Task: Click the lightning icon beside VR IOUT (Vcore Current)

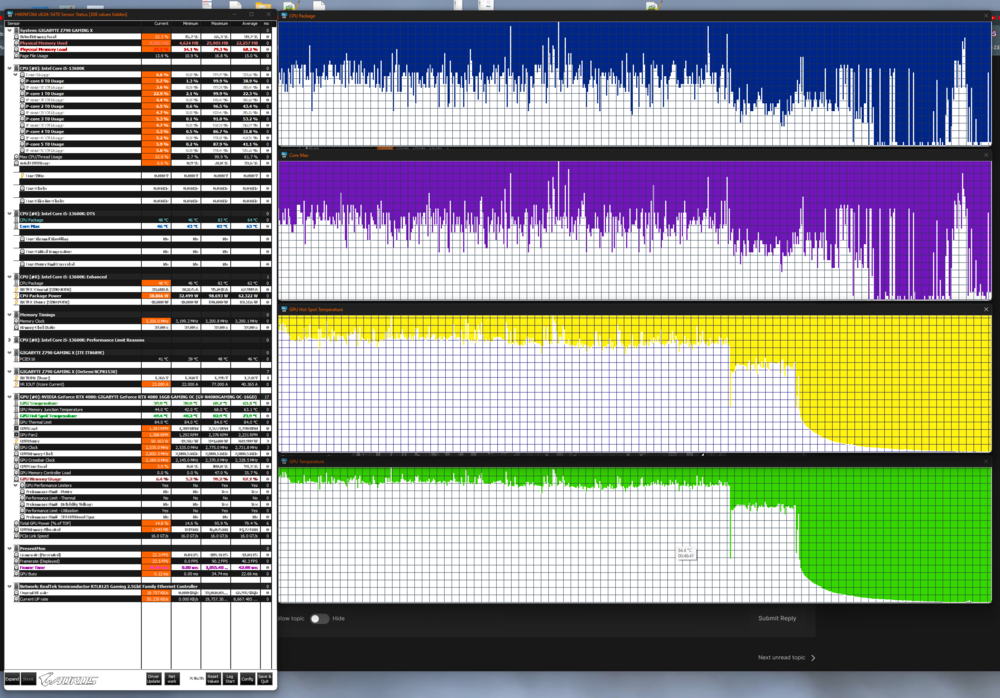Action: click(17, 384)
